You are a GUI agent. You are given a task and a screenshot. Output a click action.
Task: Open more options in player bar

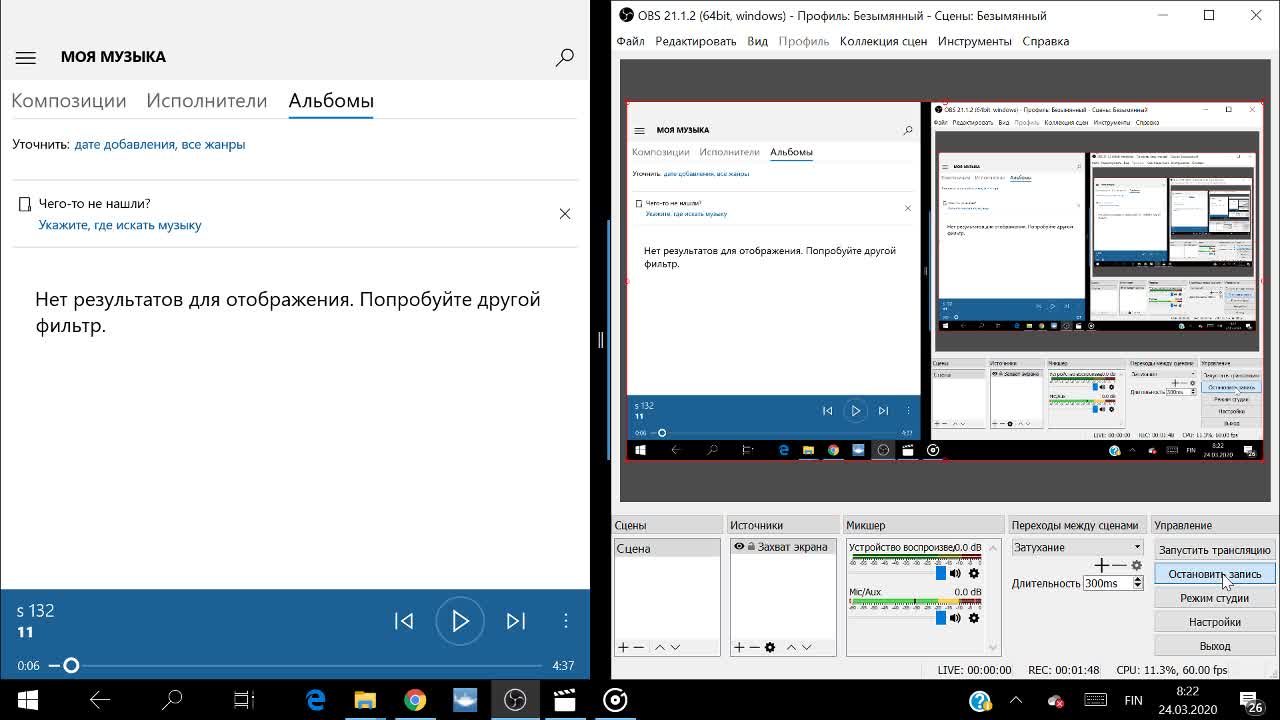tap(566, 621)
